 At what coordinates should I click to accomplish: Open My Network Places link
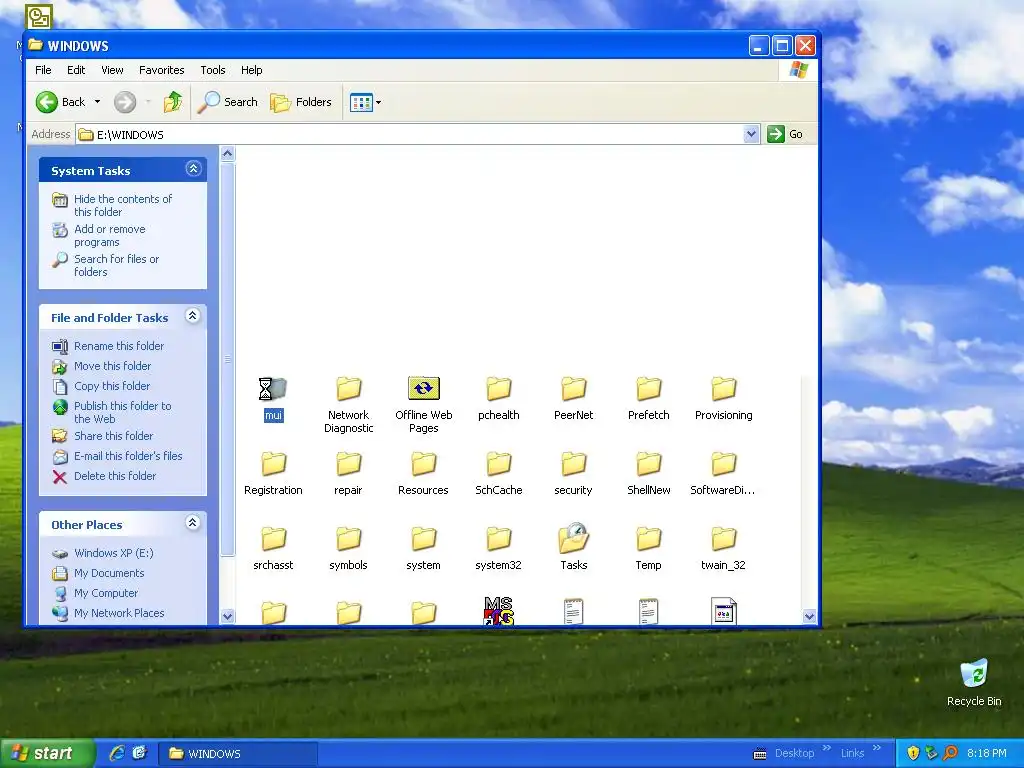pyautogui.click(x=119, y=613)
